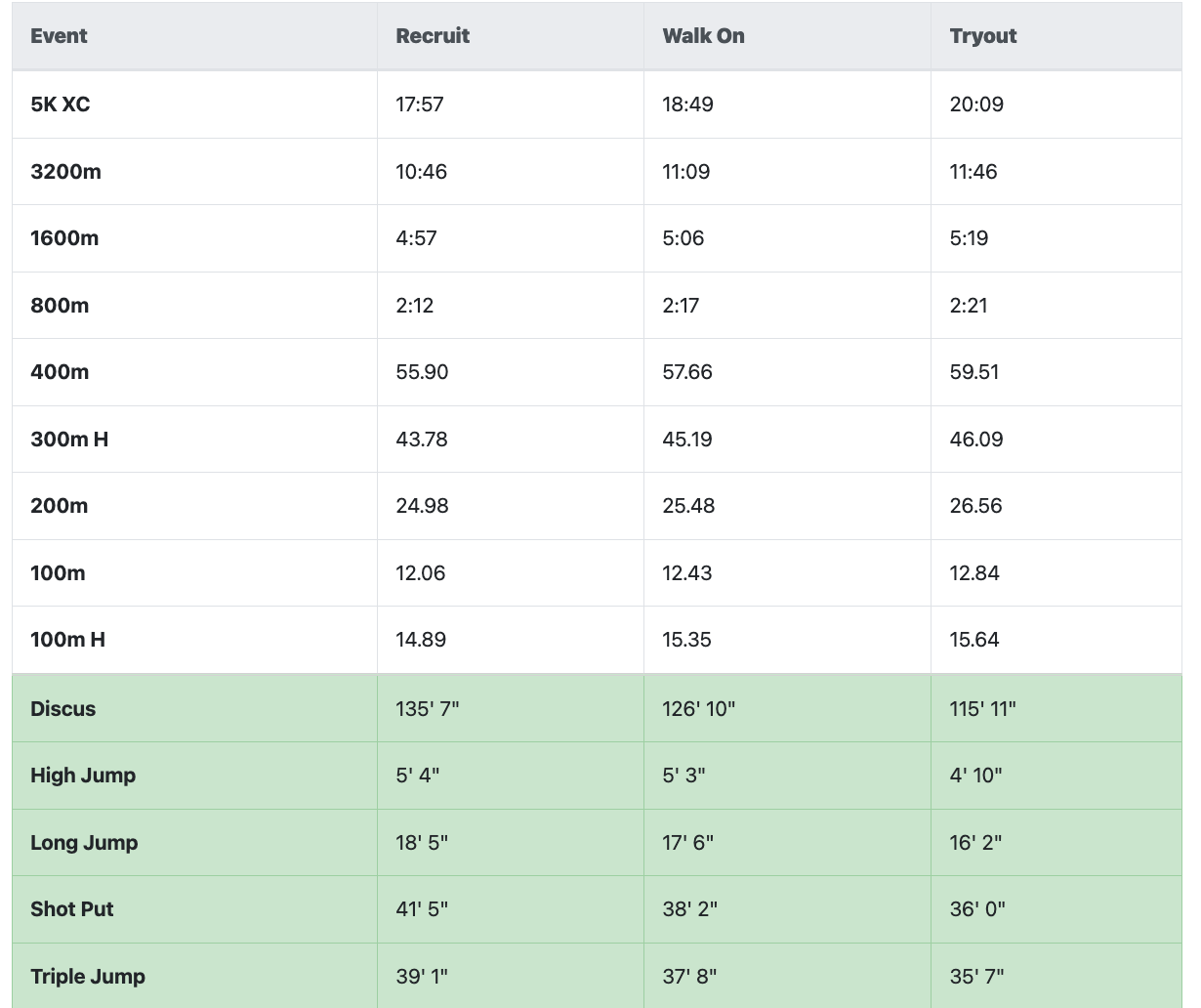Click the High Jump recruit mark 5' 4"

(418, 776)
